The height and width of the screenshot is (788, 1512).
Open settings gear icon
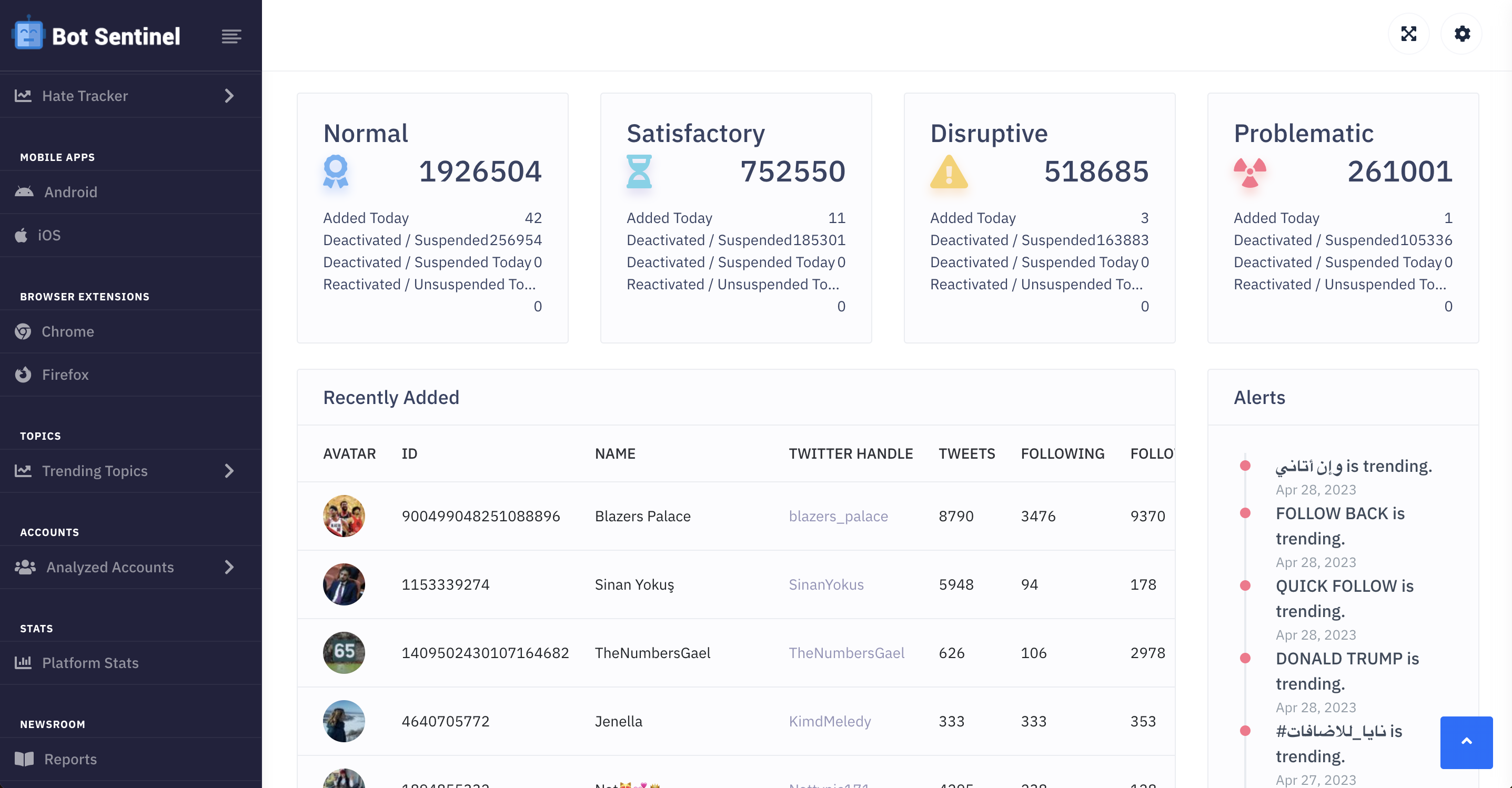pyautogui.click(x=1461, y=34)
